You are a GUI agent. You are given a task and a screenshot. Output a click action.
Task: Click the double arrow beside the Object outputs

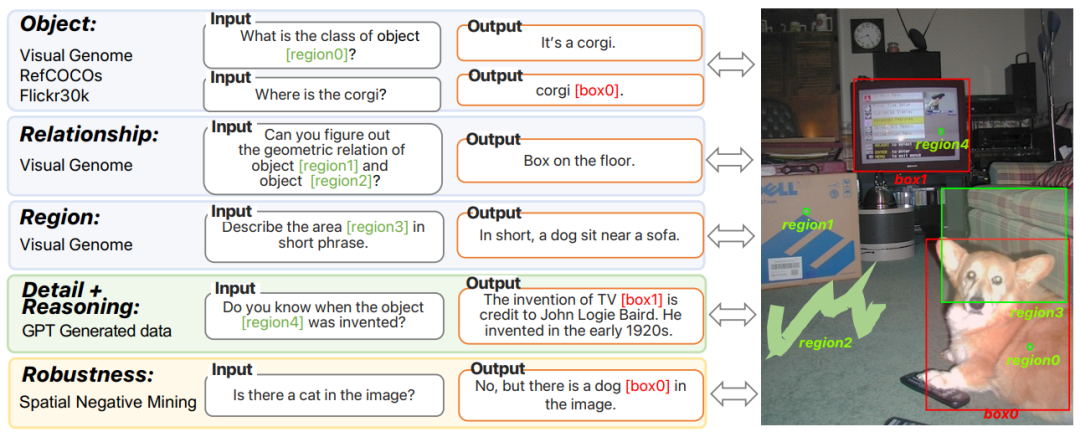(730, 65)
